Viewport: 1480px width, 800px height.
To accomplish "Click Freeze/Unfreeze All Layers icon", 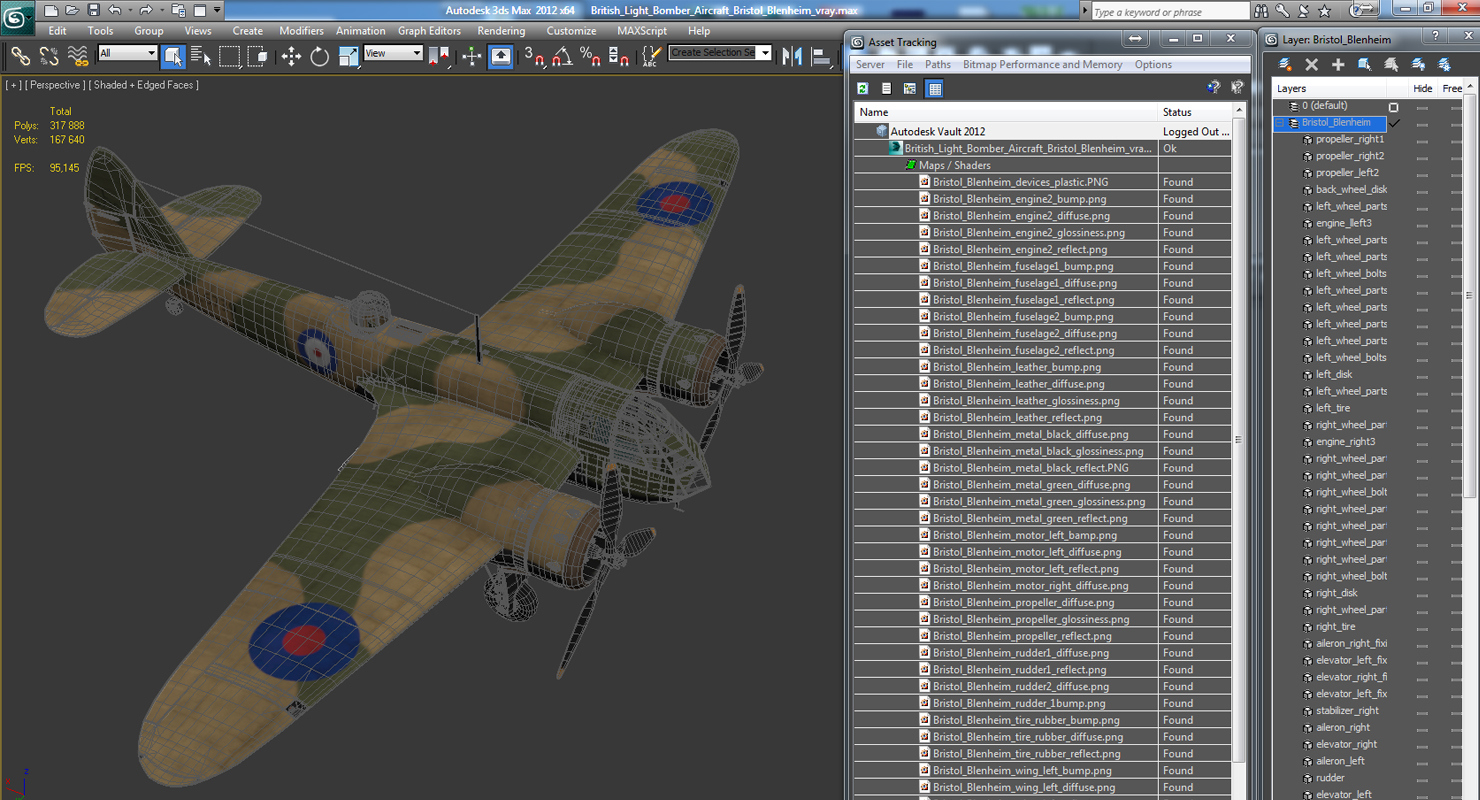I will (x=1444, y=64).
